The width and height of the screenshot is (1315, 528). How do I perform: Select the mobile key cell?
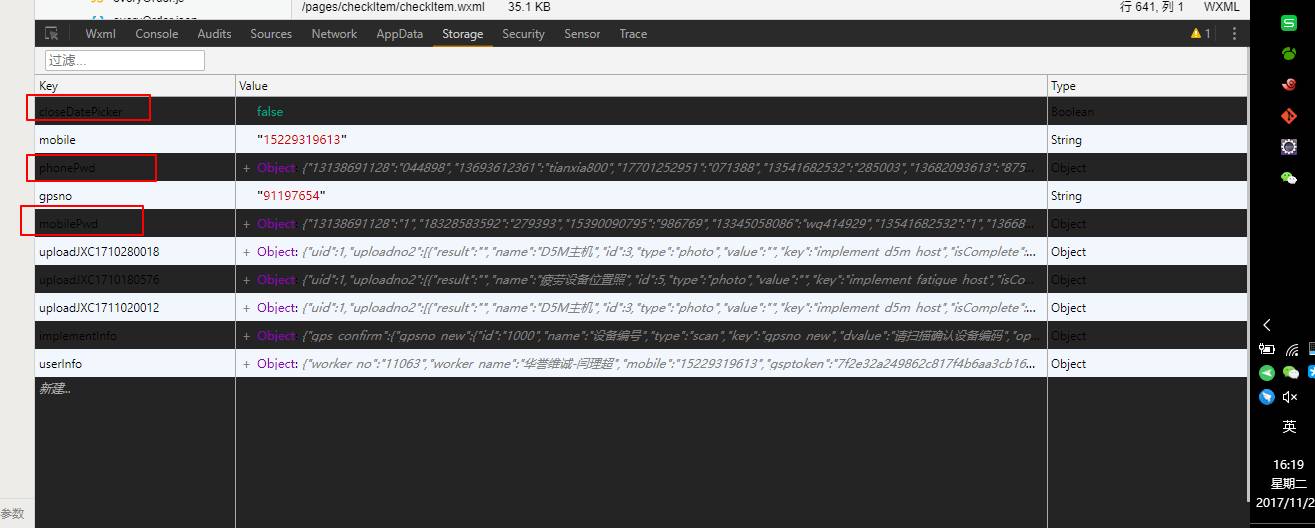(136, 140)
